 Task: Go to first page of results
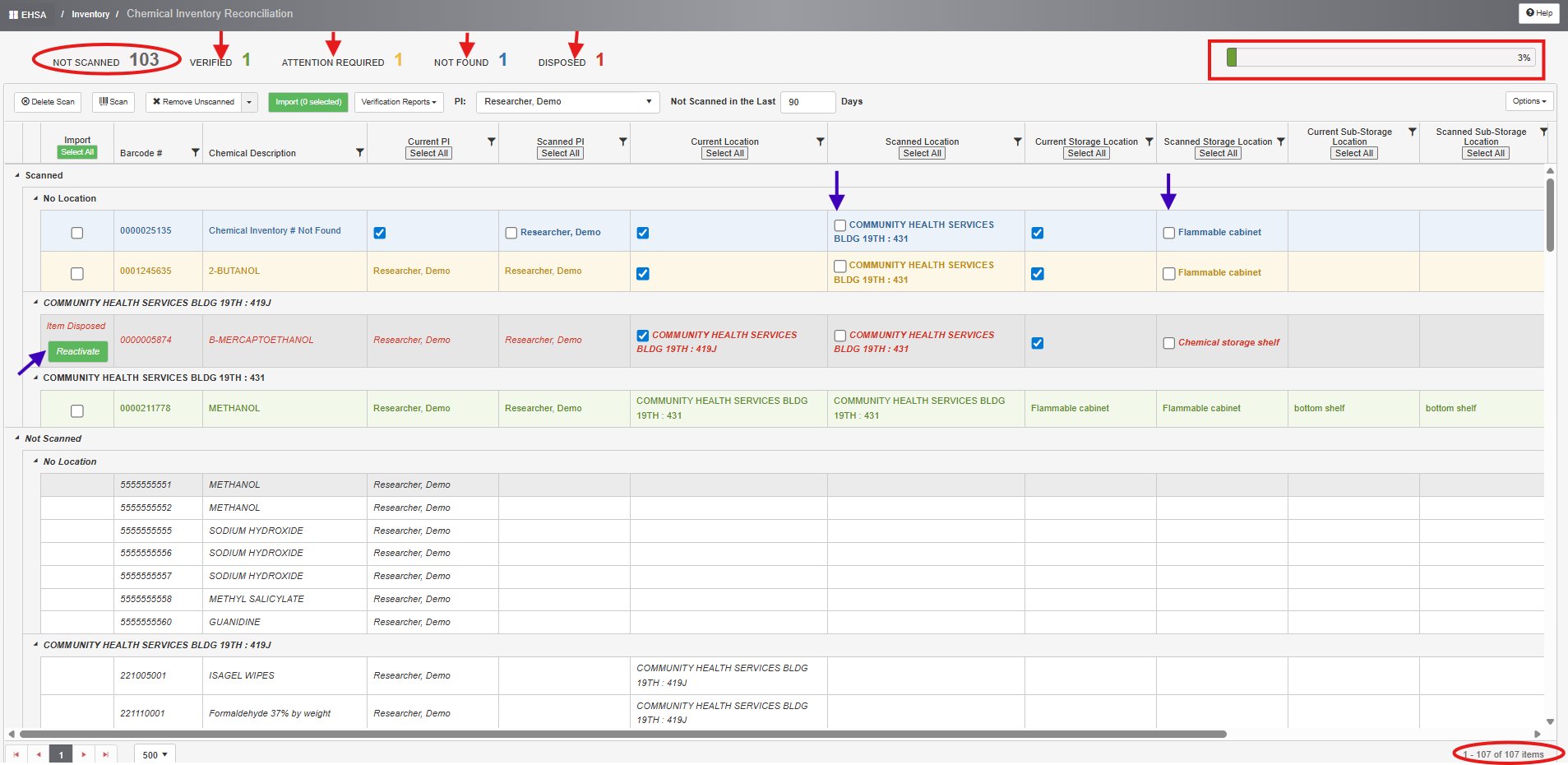pyautogui.click(x=16, y=754)
